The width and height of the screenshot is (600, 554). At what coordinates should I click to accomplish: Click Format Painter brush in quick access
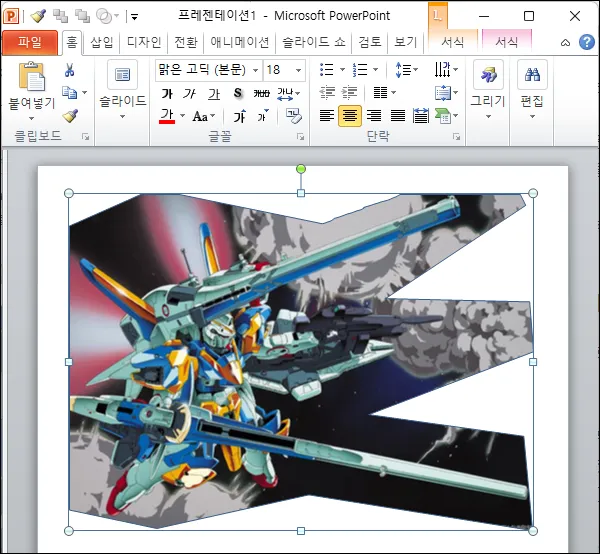(x=38, y=16)
